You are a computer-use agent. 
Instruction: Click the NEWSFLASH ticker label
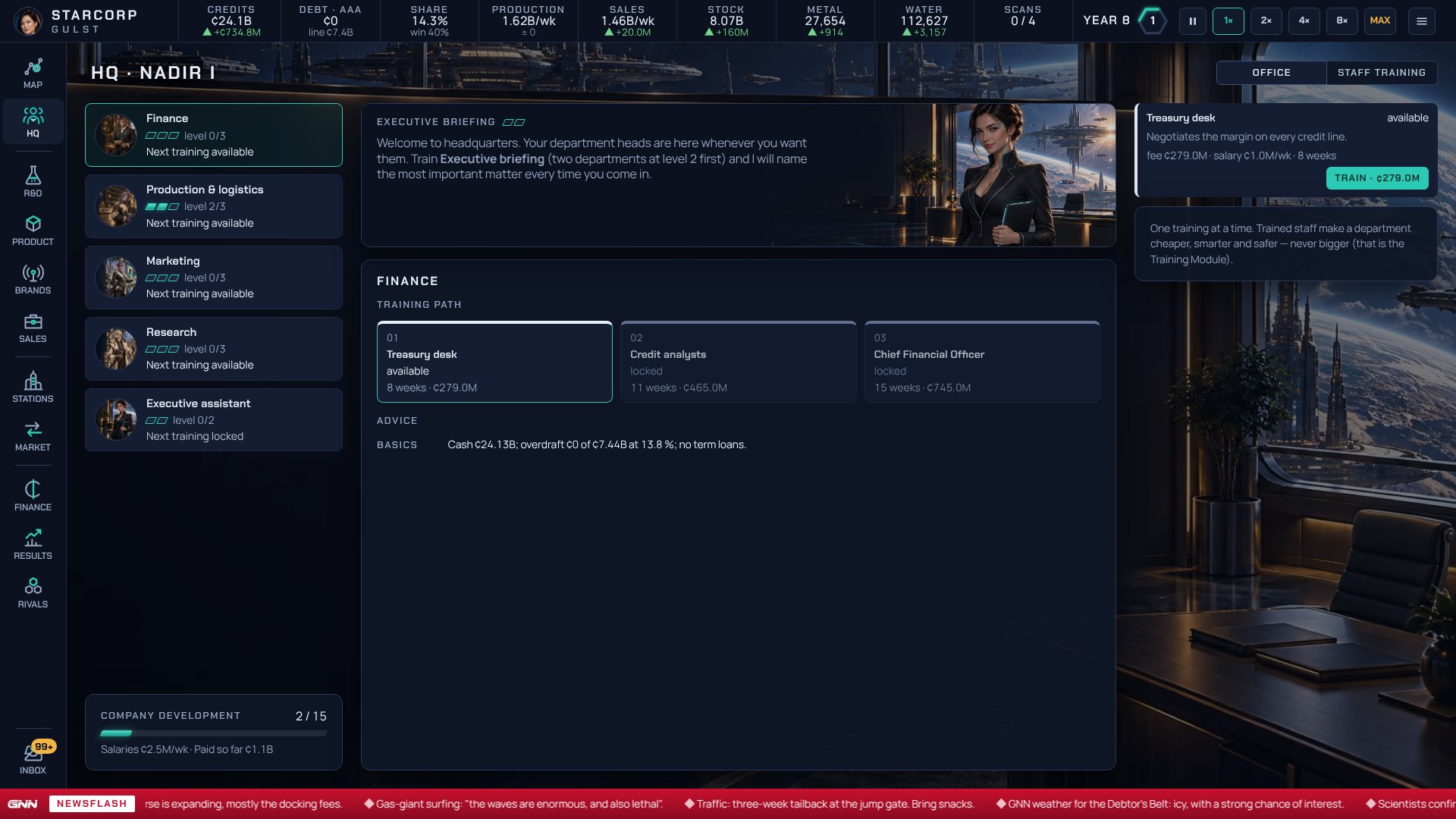(92, 804)
